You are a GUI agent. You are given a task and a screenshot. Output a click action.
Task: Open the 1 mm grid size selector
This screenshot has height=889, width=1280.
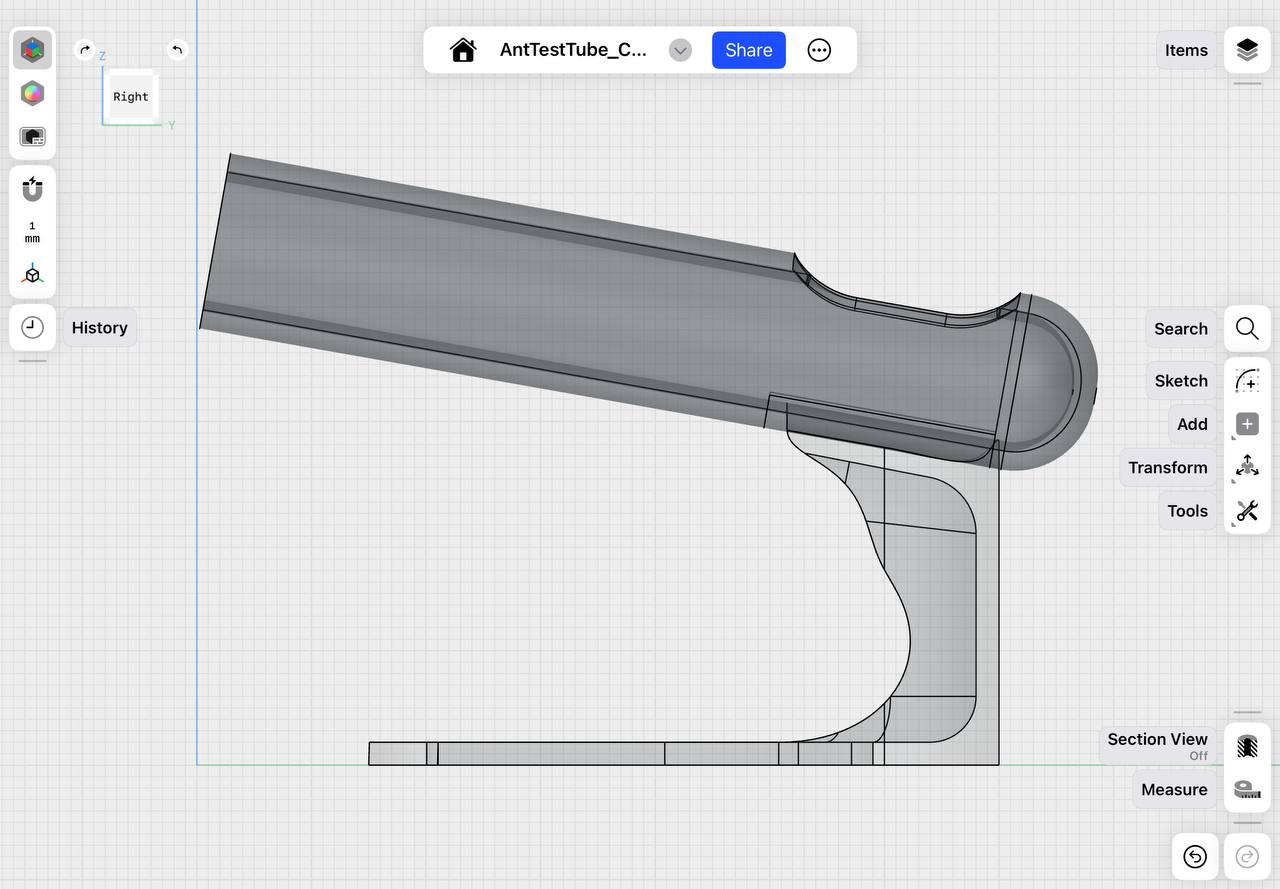32,232
